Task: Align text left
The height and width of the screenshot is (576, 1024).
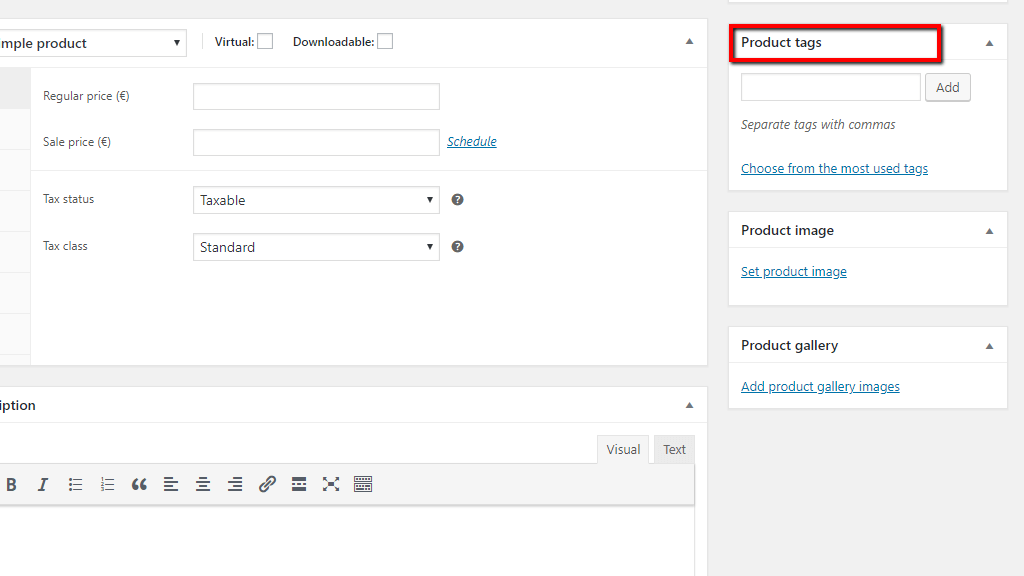Action: coord(171,485)
